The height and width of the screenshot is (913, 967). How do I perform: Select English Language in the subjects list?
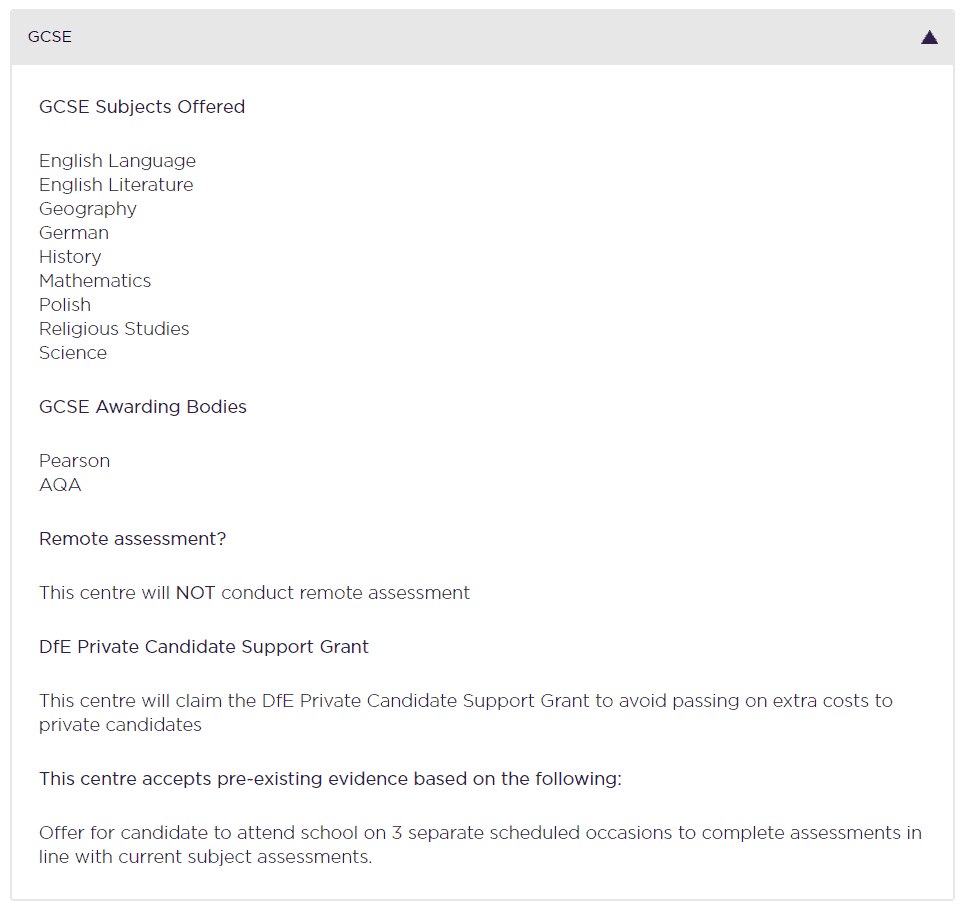117,161
